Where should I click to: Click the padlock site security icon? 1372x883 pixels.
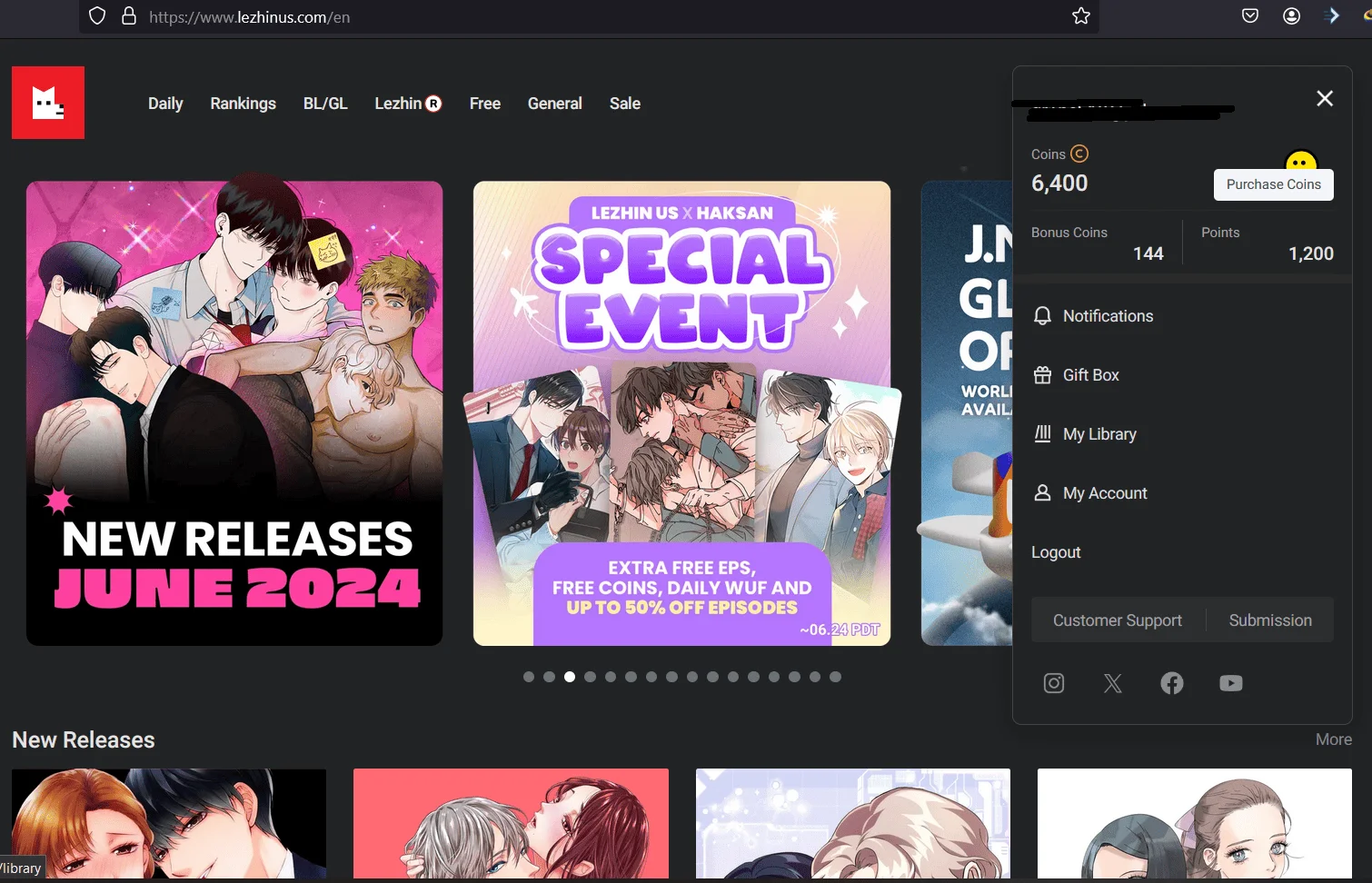tap(129, 16)
